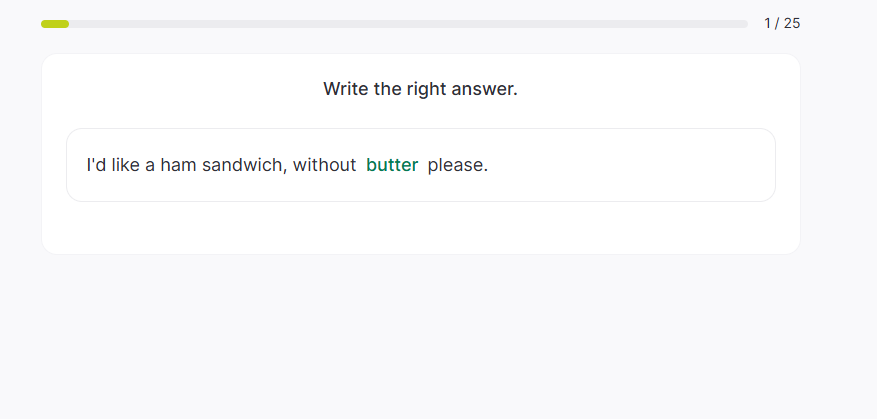
Task: Click the green filled part of progress bar
Action: click(55, 24)
